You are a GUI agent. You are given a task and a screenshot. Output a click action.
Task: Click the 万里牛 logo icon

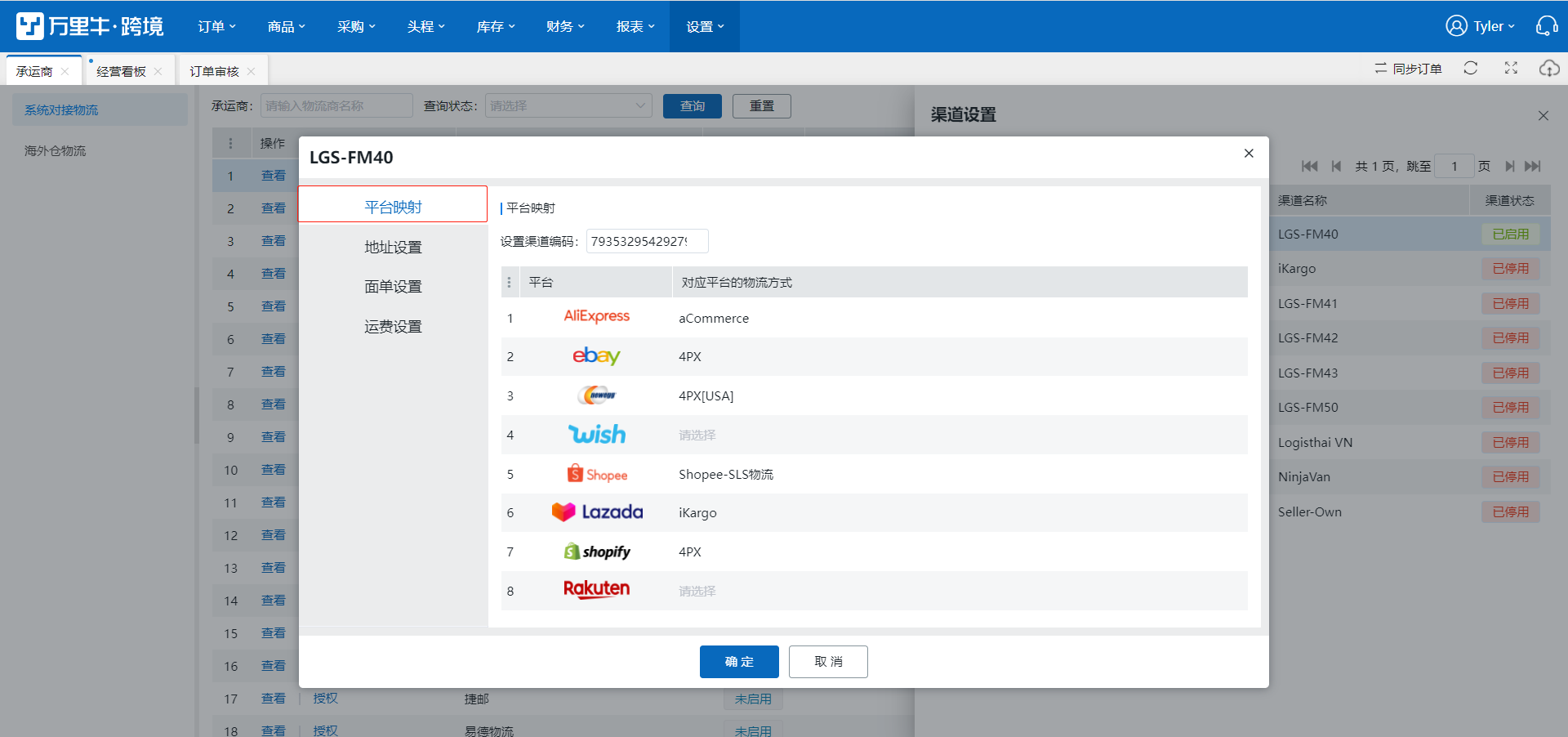tap(30, 26)
